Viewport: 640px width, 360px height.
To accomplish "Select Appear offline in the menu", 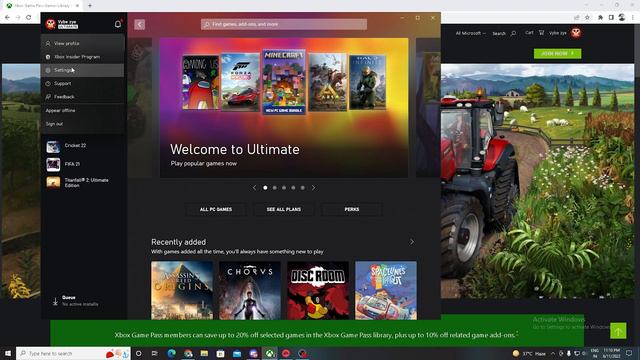I will [82, 111].
